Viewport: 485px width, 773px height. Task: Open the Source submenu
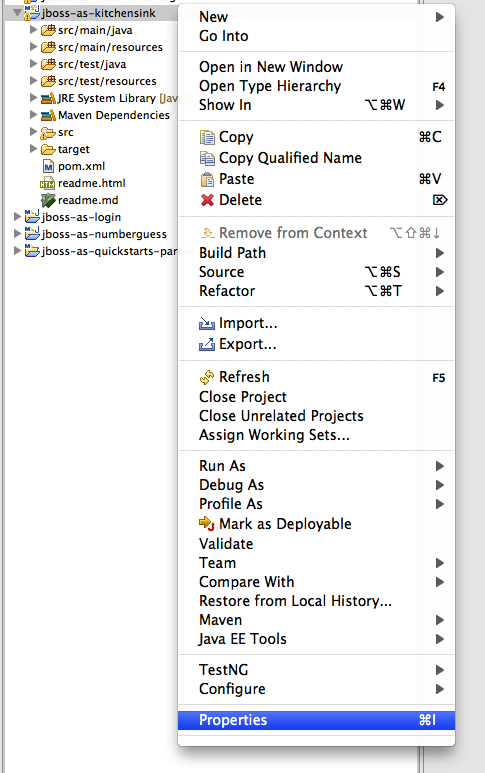(316, 272)
